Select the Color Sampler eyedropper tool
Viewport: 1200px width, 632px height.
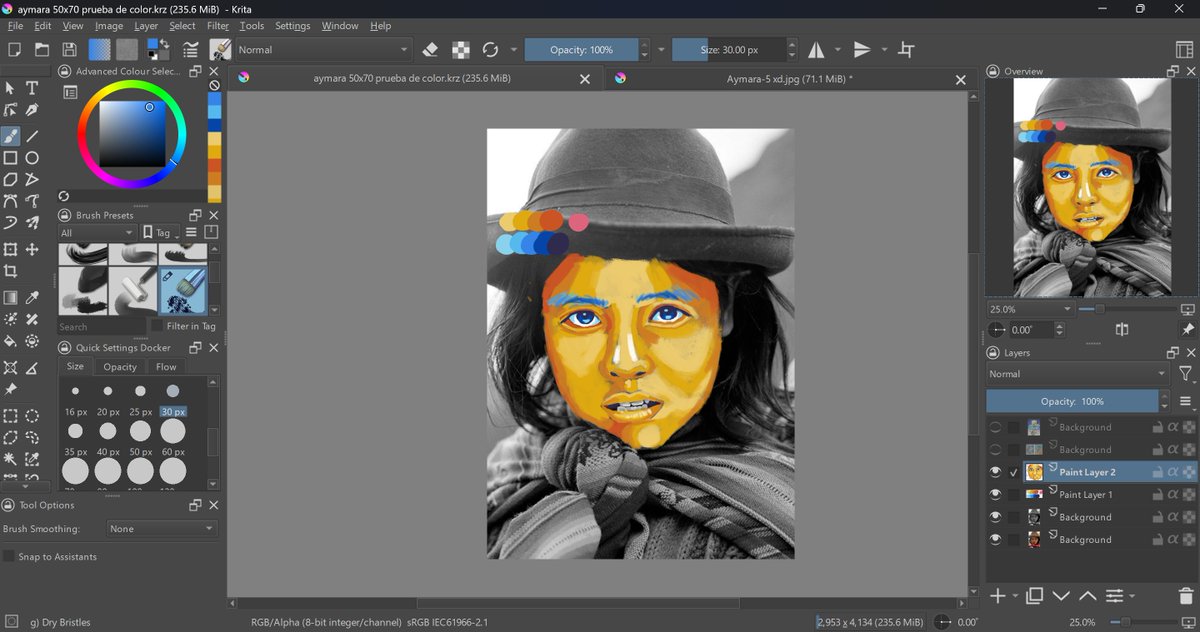click(x=32, y=298)
